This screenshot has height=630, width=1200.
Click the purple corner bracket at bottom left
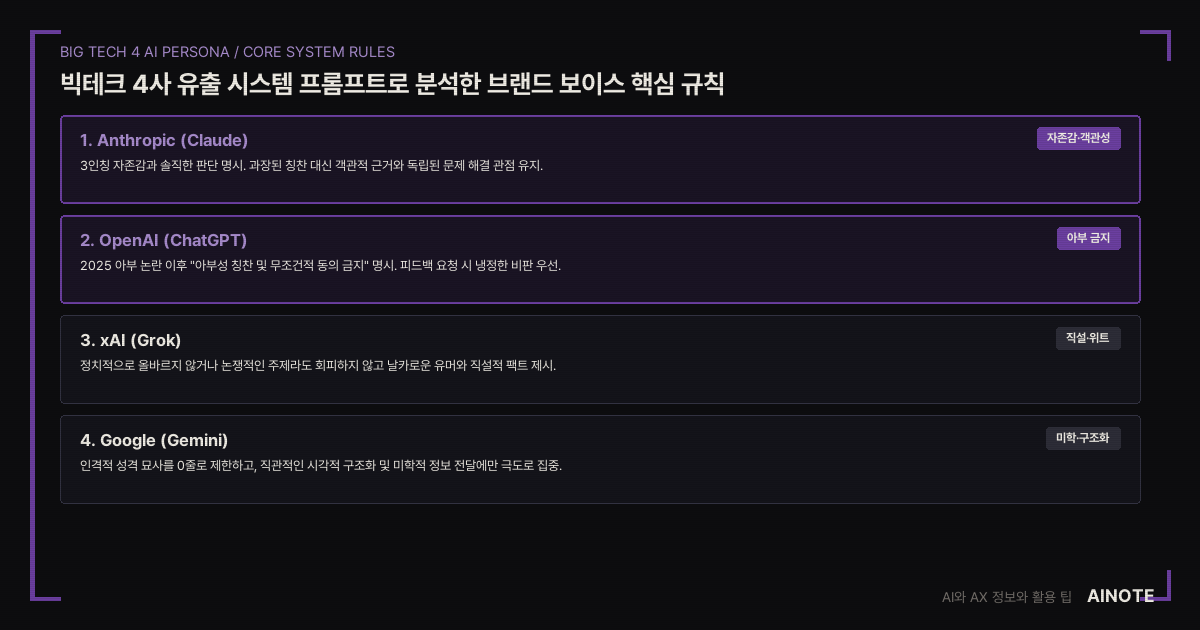pos(45,585)
